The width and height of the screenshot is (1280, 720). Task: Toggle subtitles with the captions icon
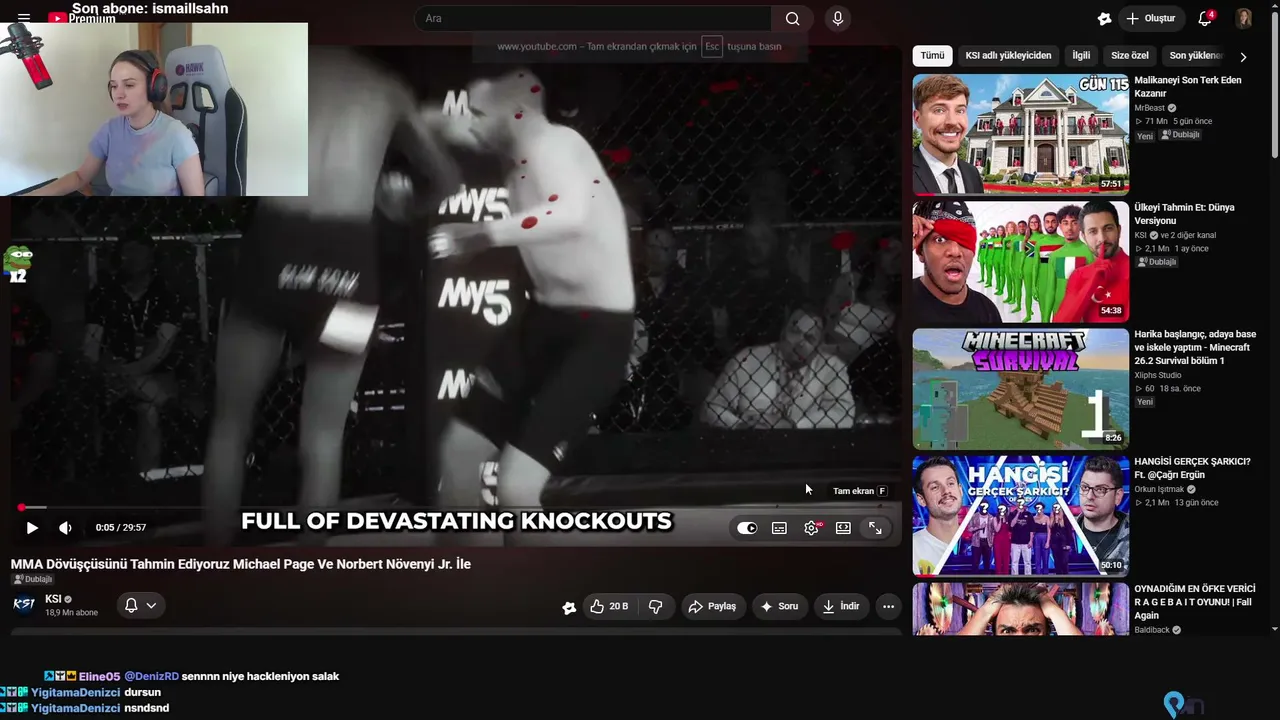click(779, 528)
